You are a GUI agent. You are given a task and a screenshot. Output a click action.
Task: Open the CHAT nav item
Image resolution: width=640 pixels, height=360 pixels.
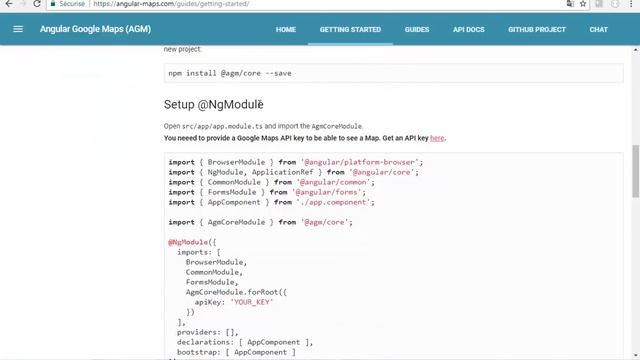click(598, 29)
